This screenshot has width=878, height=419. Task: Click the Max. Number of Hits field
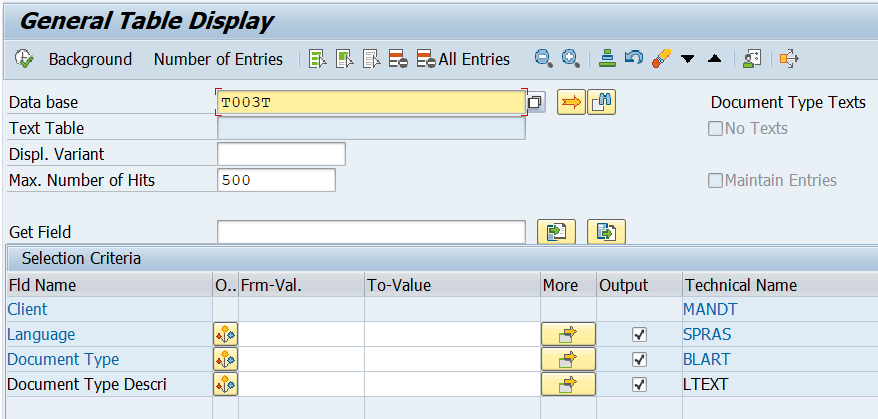coord(276,180)
